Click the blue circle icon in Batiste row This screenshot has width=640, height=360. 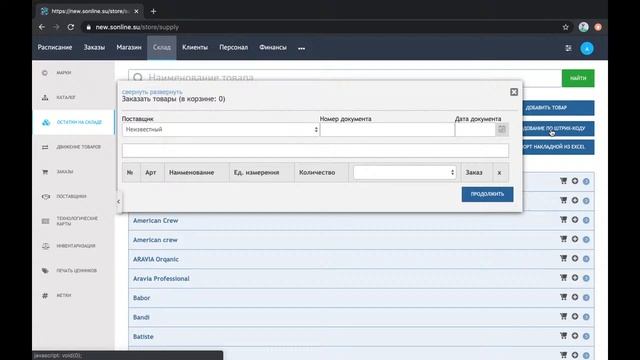pos(586,336)
